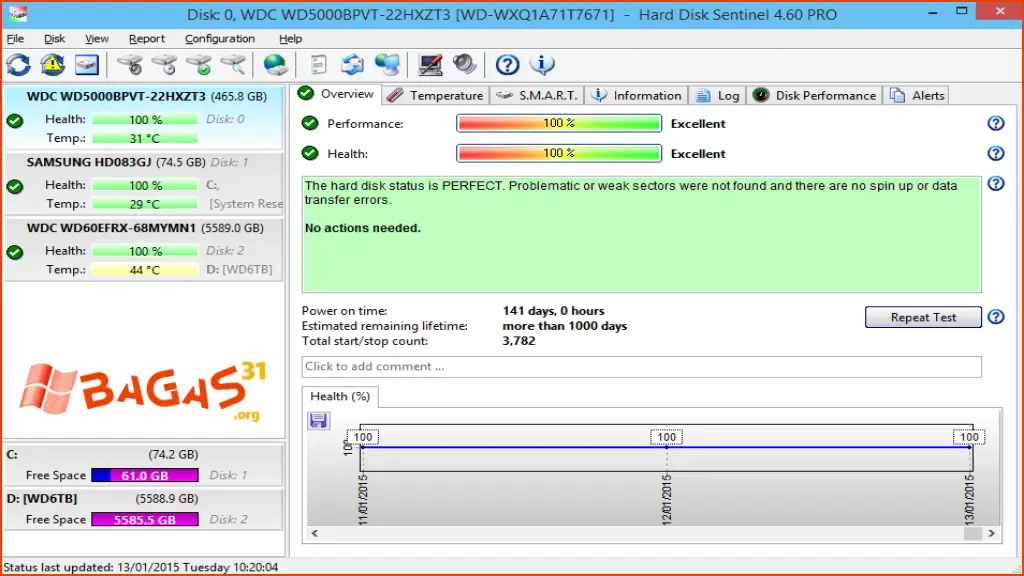Viewport: 1024px width, 576px height.
Task: Click the 'No actions needed.' text
Action: (362, 228)
